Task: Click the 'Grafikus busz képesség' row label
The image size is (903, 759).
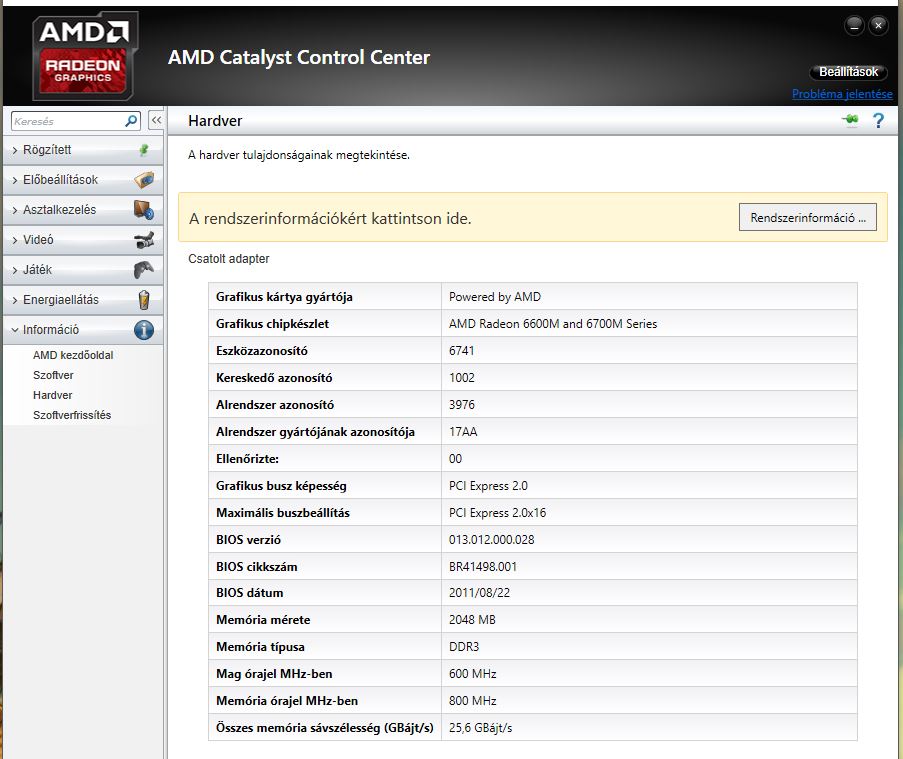Action: (281, 486)
